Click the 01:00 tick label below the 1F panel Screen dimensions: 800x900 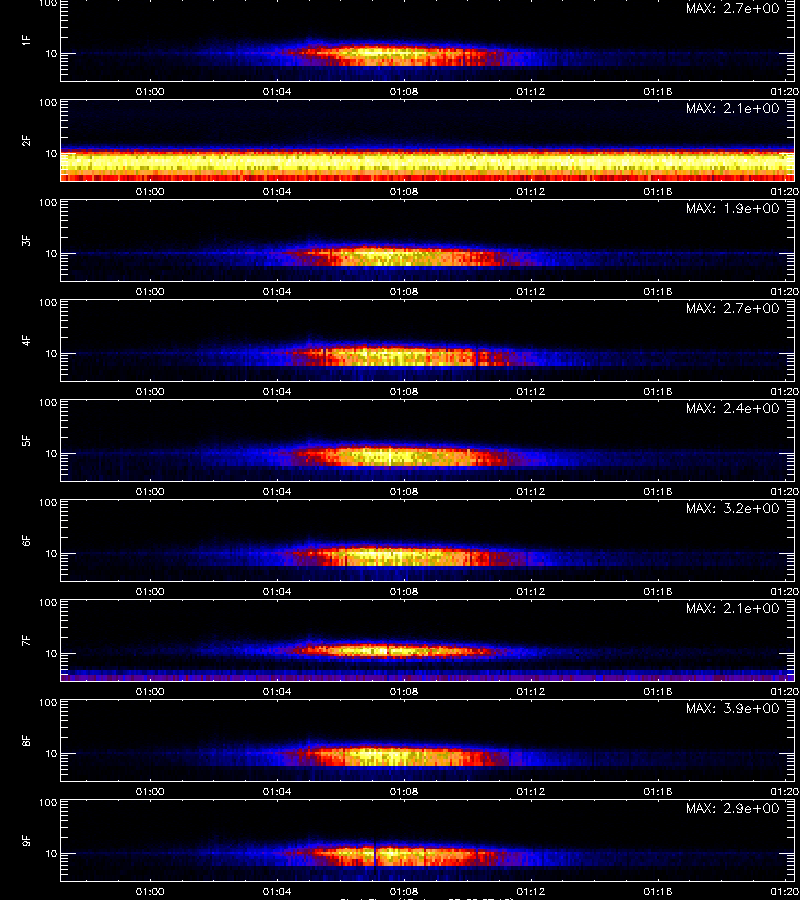(x=150, y=92)
